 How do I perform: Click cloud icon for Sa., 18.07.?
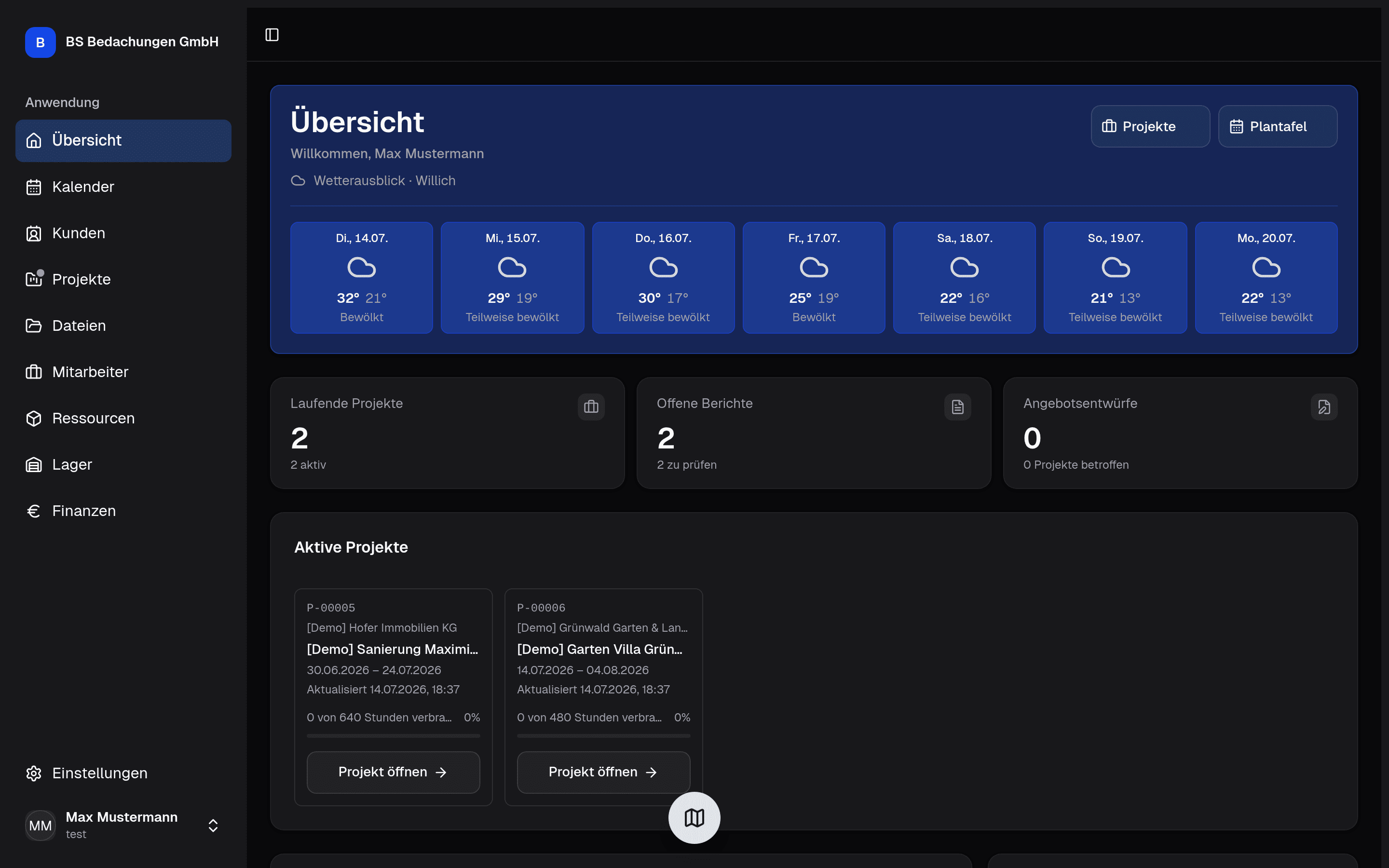point(964,268)
